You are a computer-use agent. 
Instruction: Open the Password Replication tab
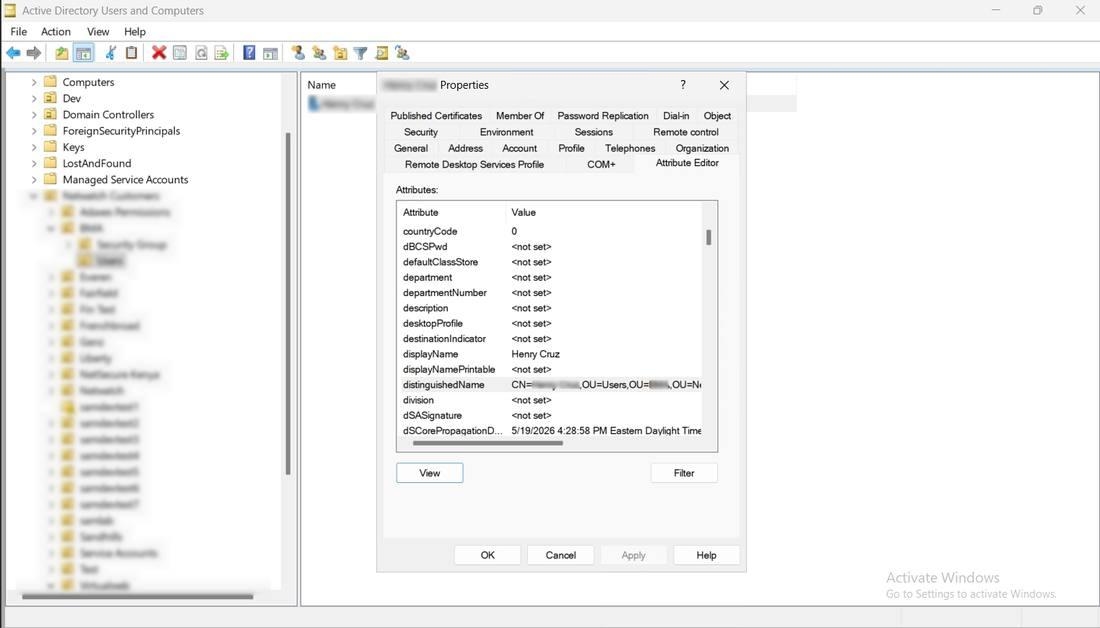tap(603, 116)
